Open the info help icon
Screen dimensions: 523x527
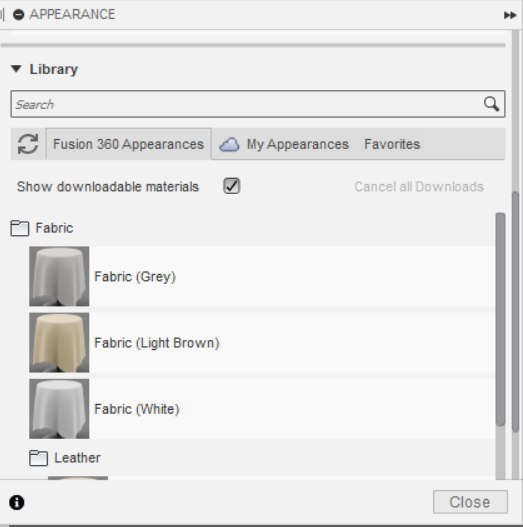(x=16, y=502)
